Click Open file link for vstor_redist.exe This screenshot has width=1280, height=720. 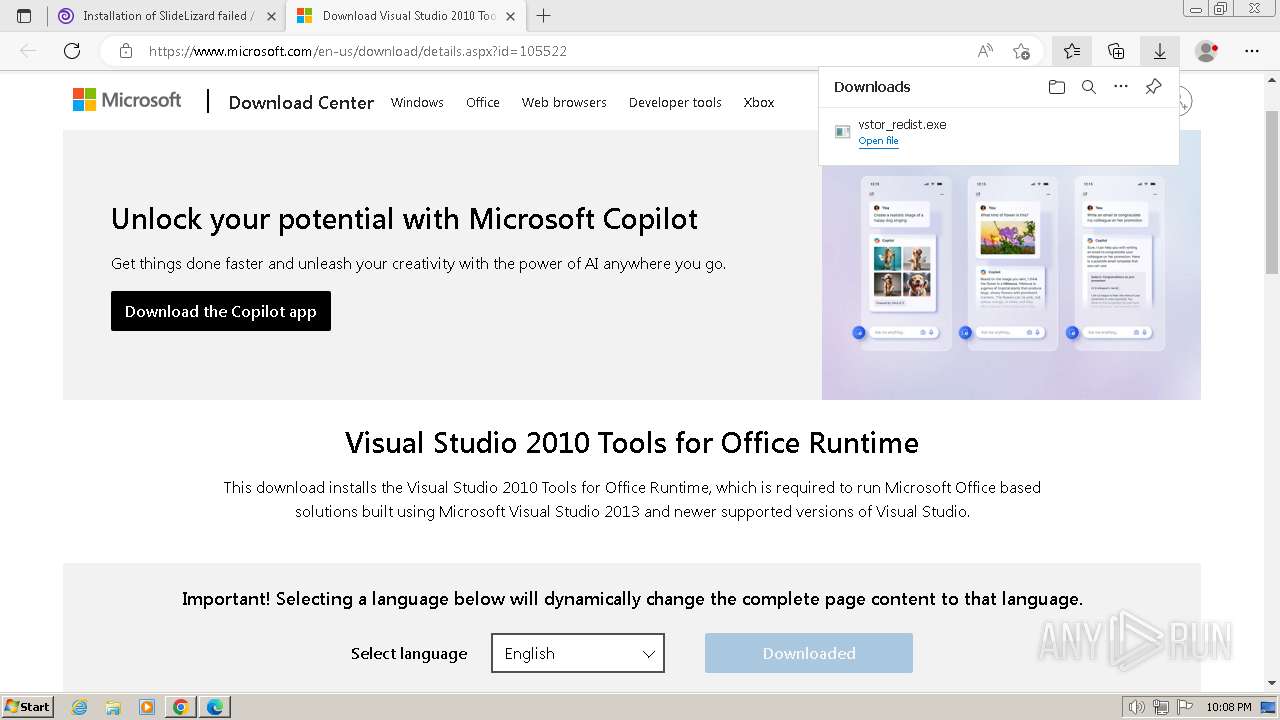[878, 141]
